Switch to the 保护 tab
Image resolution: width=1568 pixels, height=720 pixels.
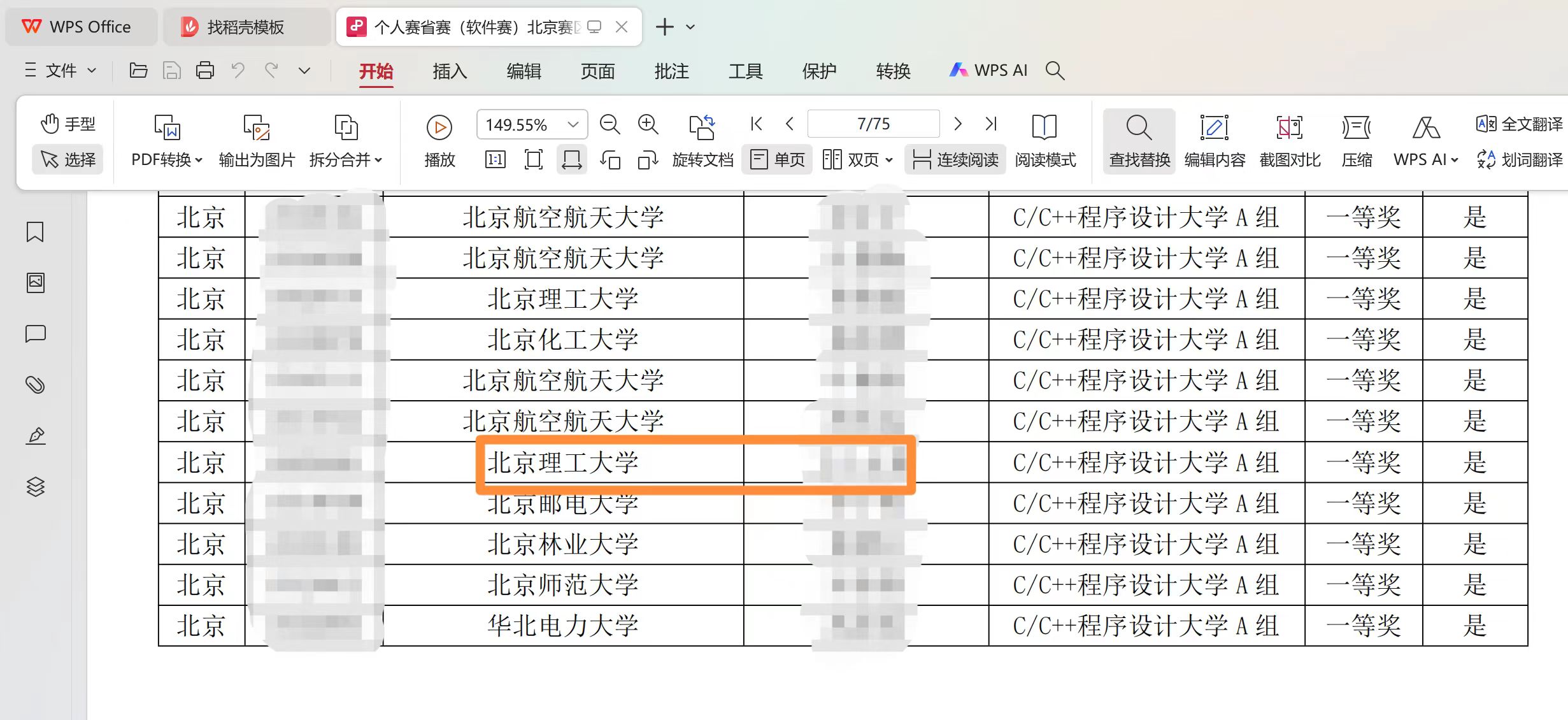(819, 71)
